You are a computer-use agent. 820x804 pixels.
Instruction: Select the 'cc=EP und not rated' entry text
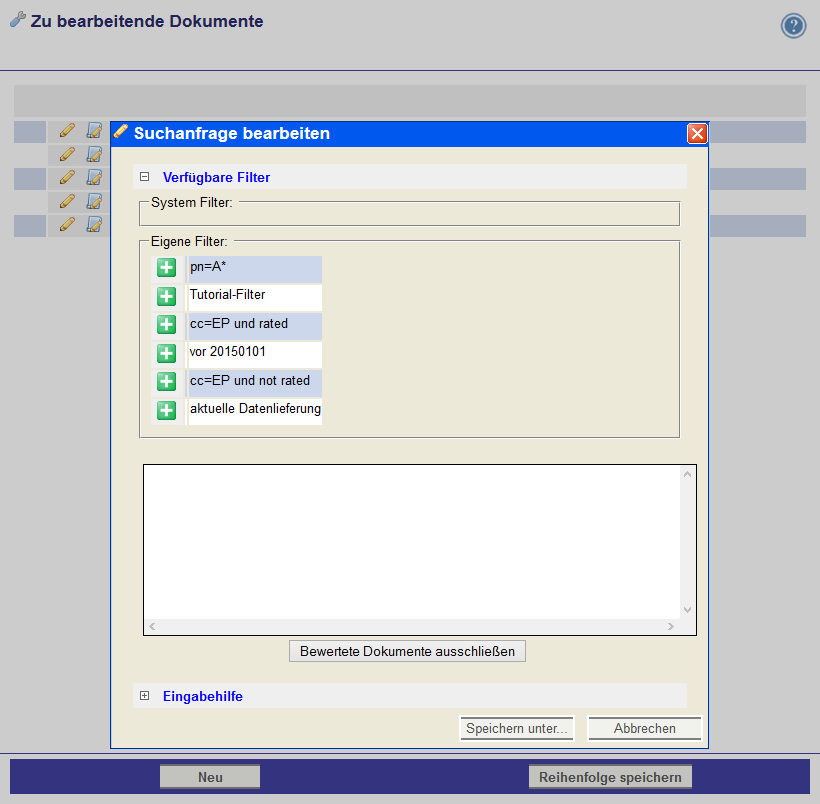pos(250,380)
